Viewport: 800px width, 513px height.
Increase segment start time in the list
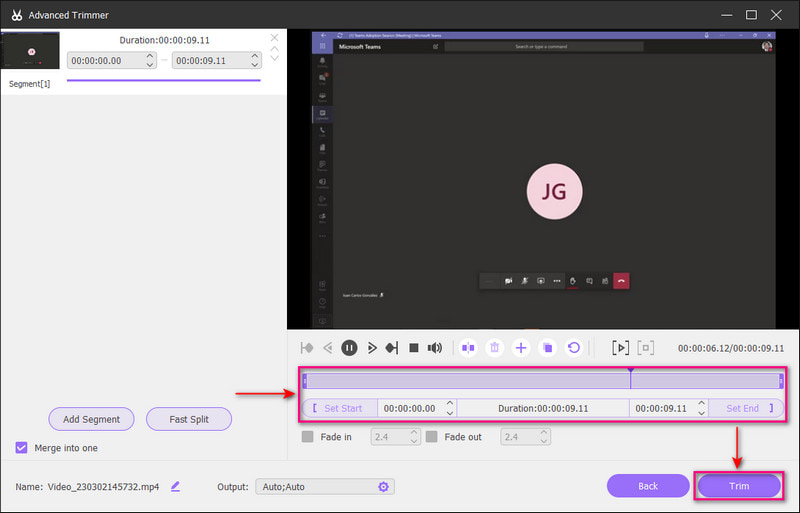point(149,56)
